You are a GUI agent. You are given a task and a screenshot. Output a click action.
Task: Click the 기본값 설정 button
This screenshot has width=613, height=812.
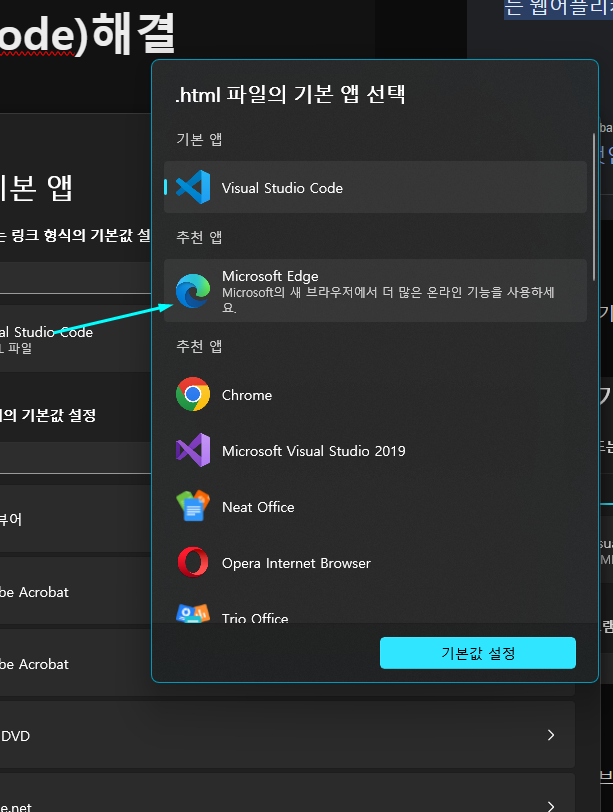tap(477, 653)
